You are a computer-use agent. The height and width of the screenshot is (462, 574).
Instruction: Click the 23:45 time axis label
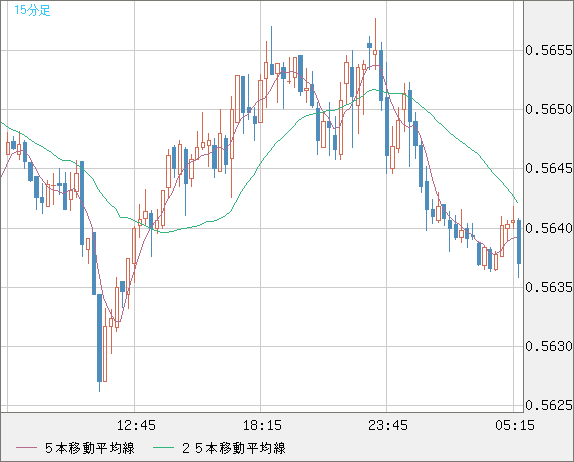coord(388,425)
